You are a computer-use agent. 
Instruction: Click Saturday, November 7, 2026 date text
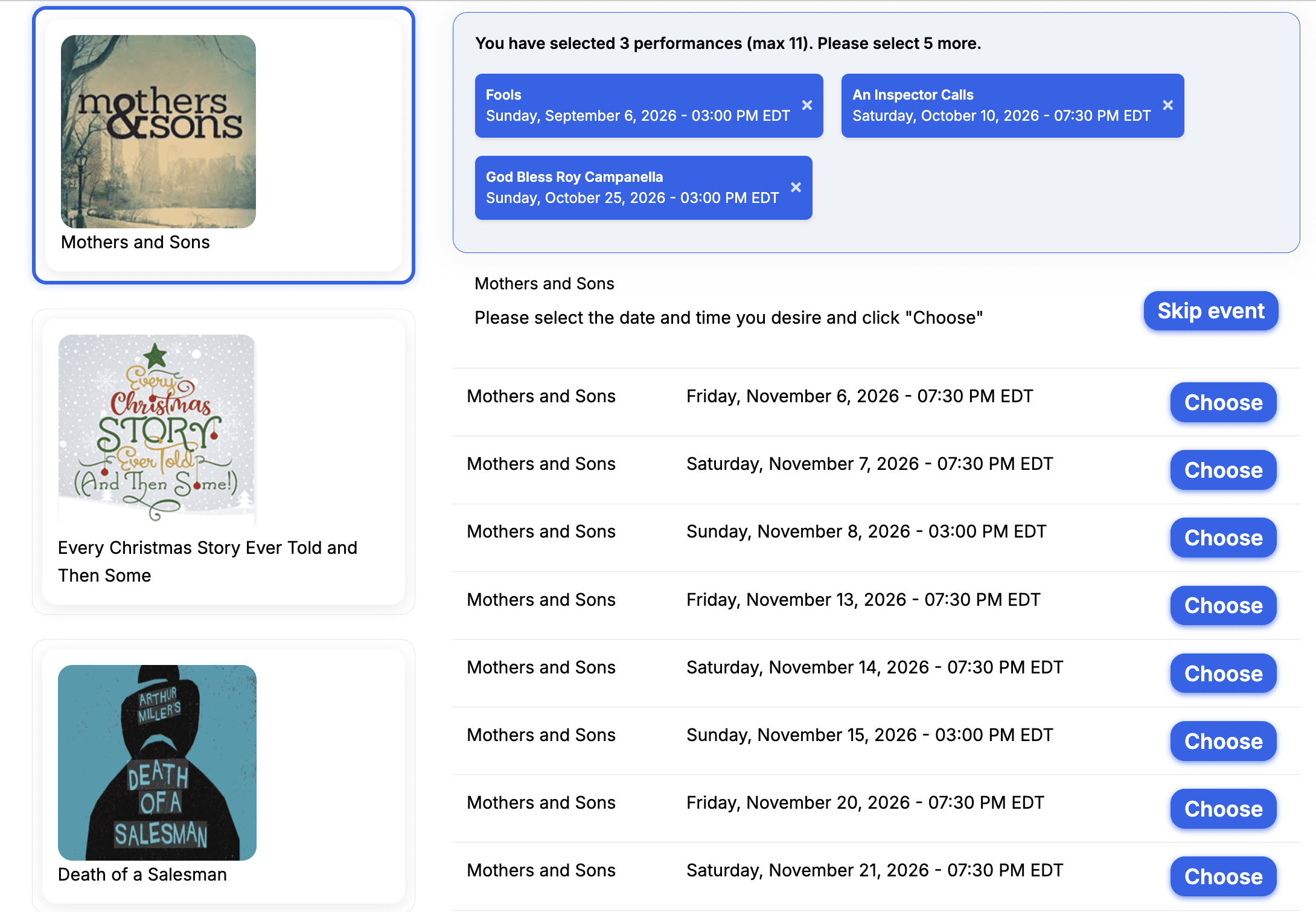[869, 464]
